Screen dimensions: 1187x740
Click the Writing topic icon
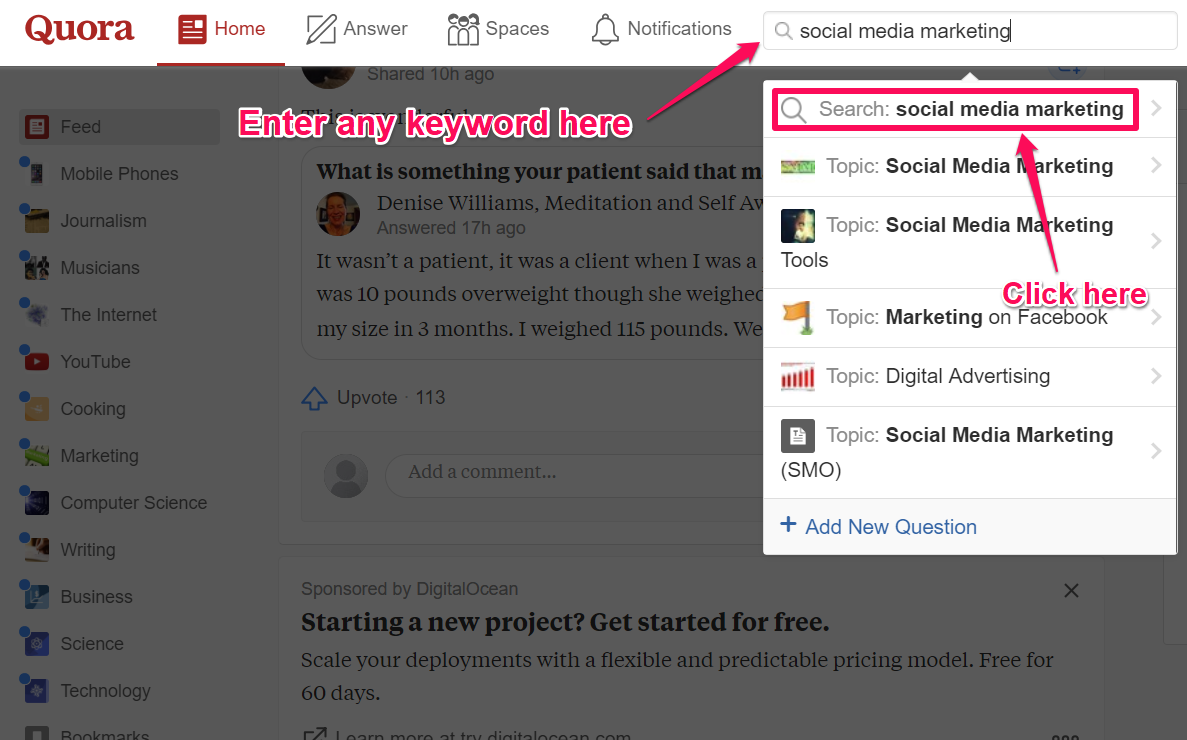(36, 549)
